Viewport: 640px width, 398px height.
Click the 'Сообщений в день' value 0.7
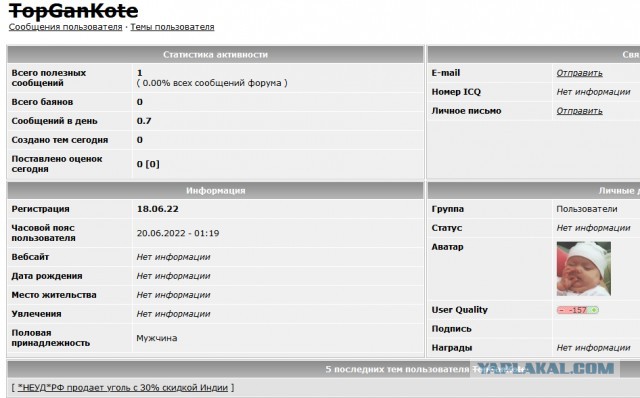144,121
